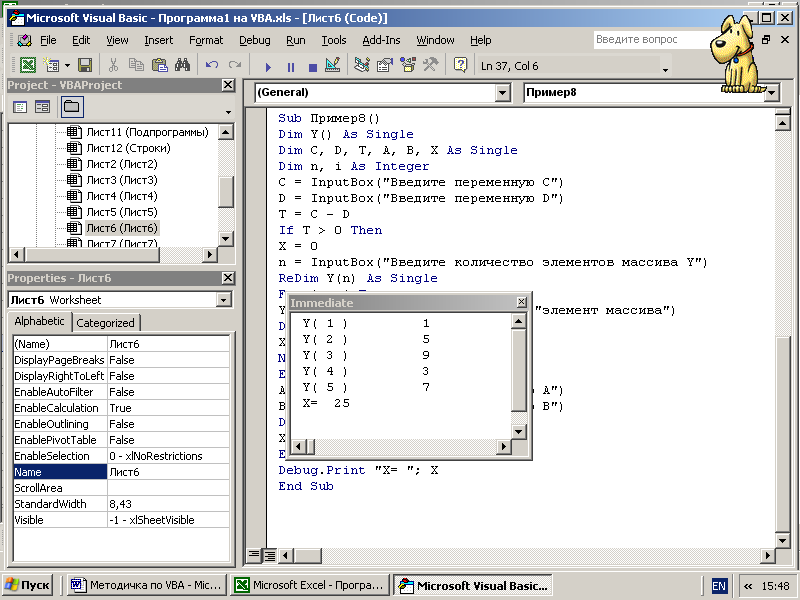This screenshot has width=800, height=600.
Task: Click Immediate window scroll down arrow
Action: click(519, 432)
